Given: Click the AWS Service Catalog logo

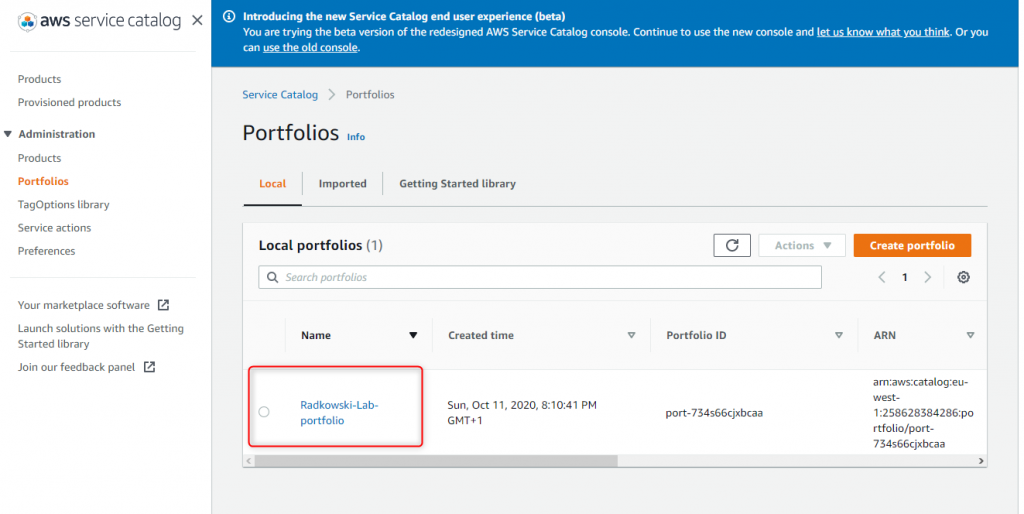Looking at the screenshot, I should coord(100,20).
